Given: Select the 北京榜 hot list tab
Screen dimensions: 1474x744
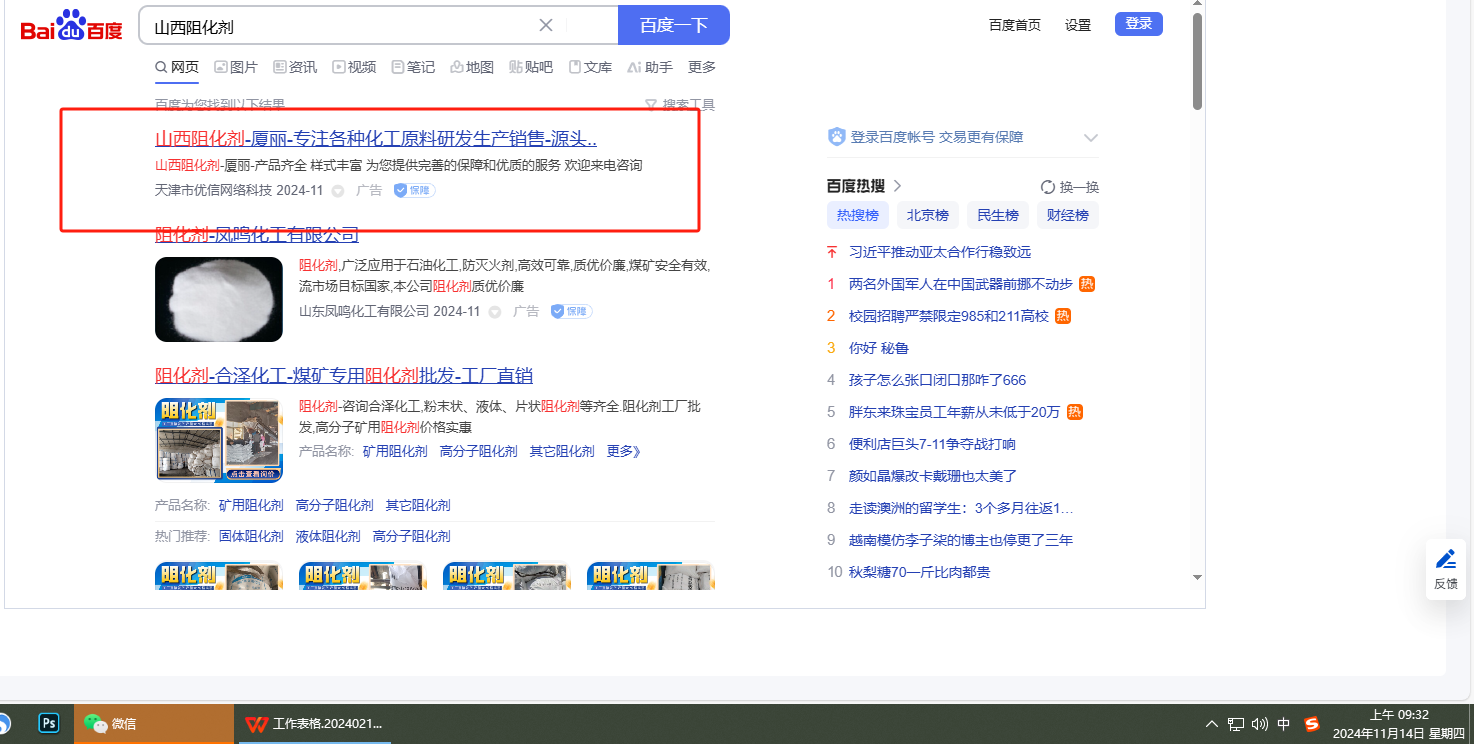Looking at the screenshot, I should tap(927, 215).
